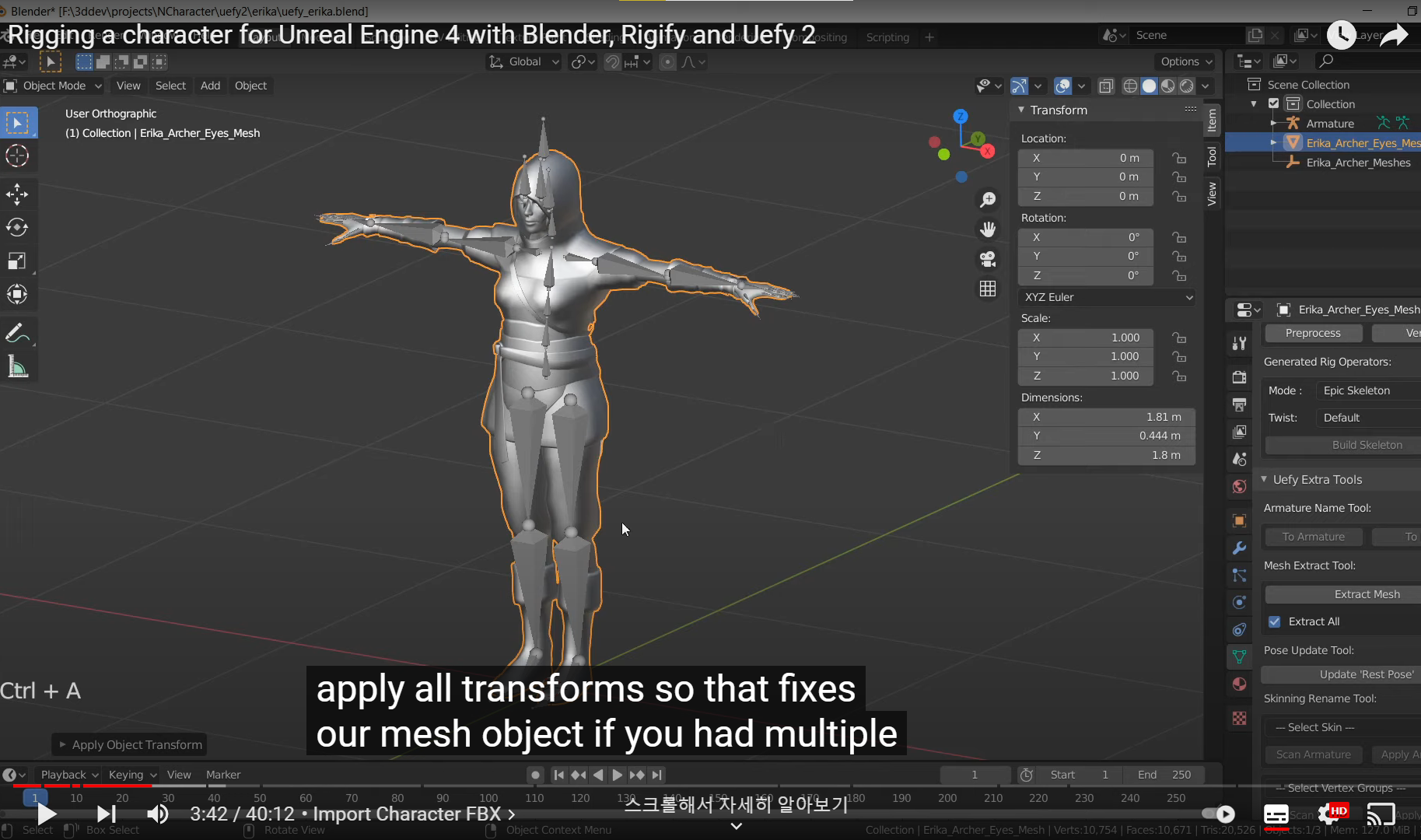Image resolution: width=1421 pixels, height=840 pixels.
Task: Toggle Collection exclude checkbox in outliner
Action: (x=1273, y=103)
